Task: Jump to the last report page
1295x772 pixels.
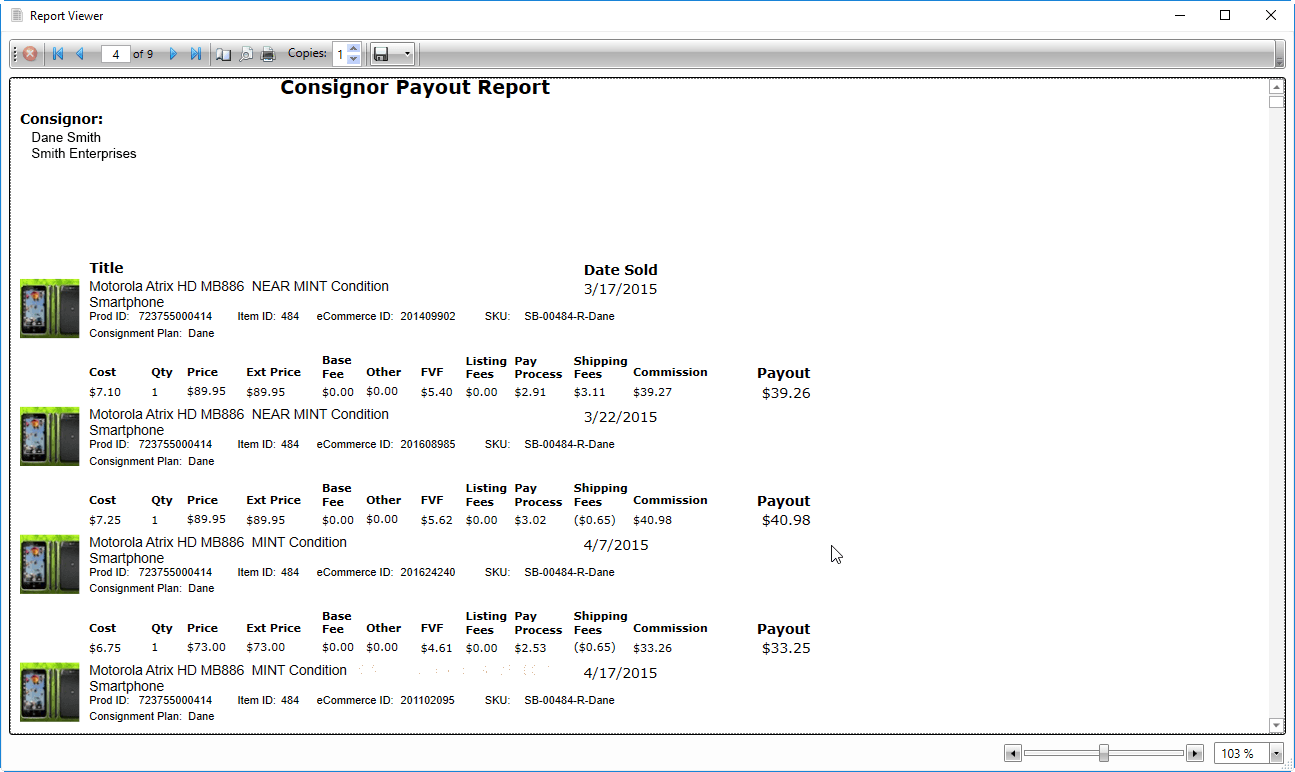Action: pyautogui.click(x=196, y=54)
